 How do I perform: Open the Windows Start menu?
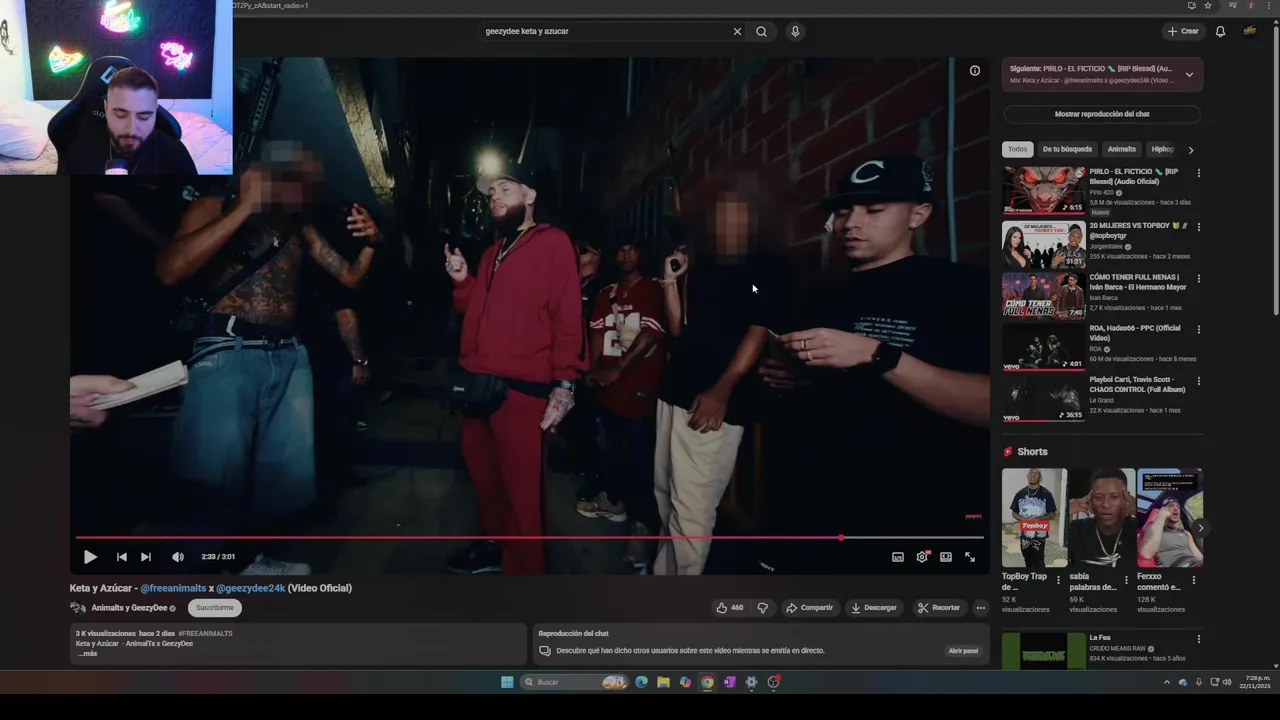507,682
